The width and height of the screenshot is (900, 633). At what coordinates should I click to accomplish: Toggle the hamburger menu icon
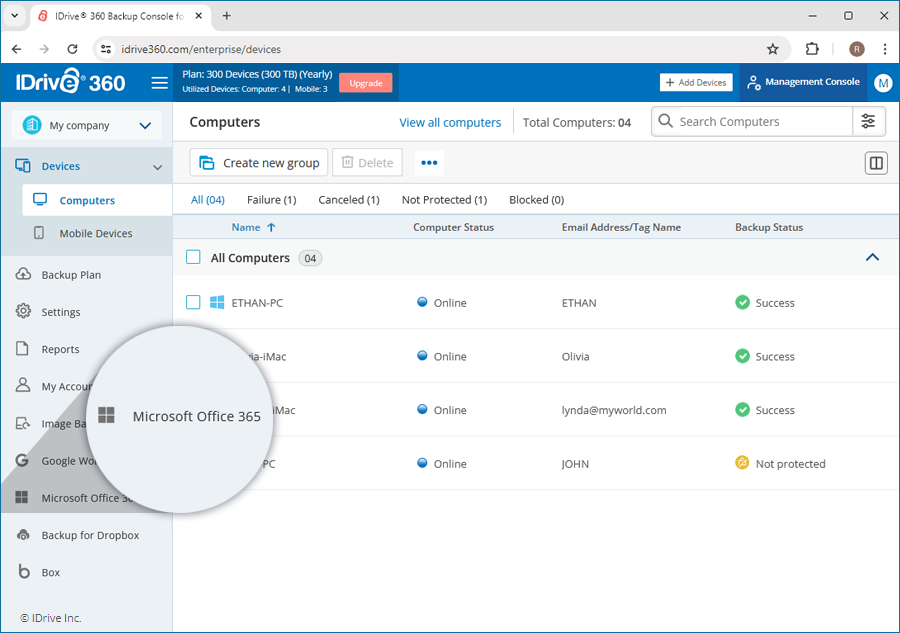[x=160, y=83]
